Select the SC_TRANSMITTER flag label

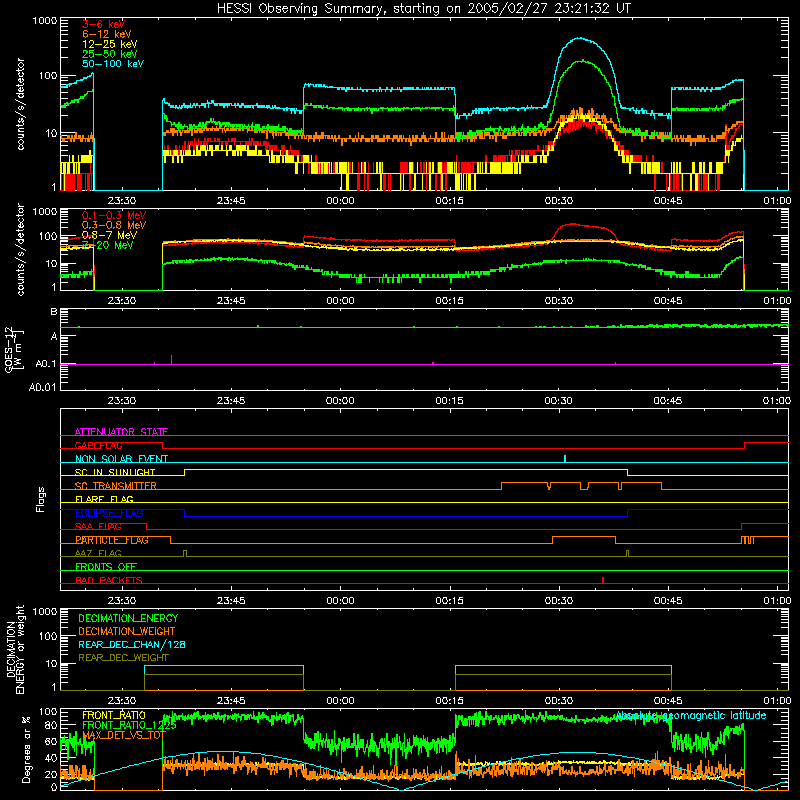pos(116,486)
